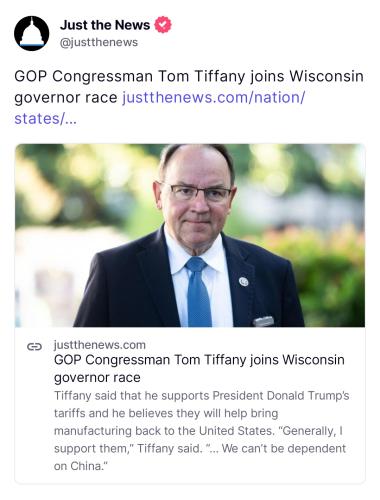
Task: Click the blue tie in the preview photo
Action: point(198,292)
